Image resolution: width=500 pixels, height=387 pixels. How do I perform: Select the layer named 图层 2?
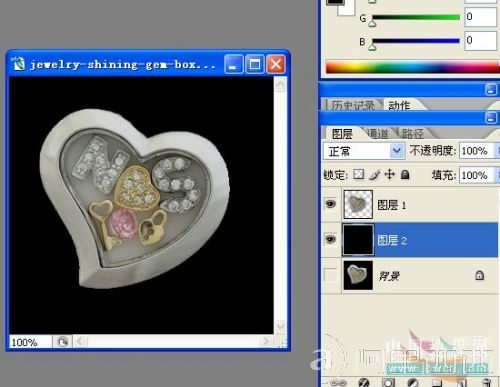point(392,240)
